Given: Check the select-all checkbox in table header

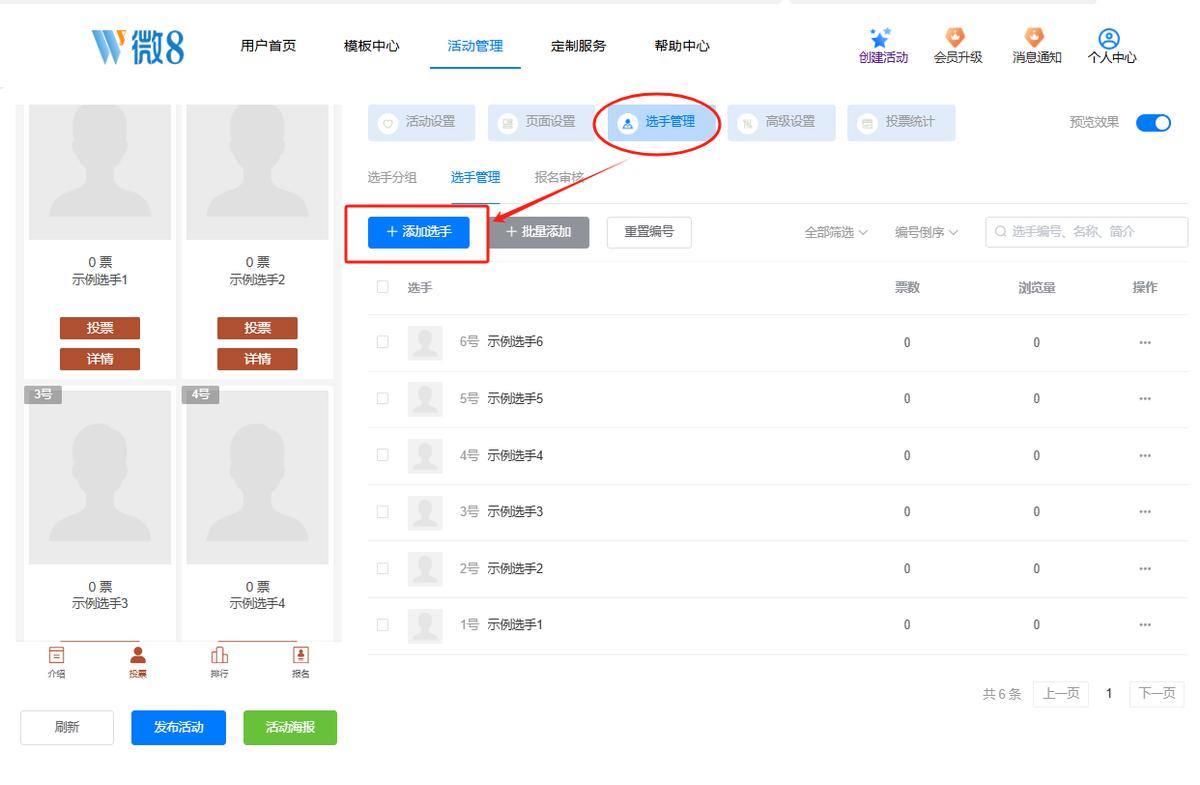Looking at the screenshot, I should pos(382,287).
